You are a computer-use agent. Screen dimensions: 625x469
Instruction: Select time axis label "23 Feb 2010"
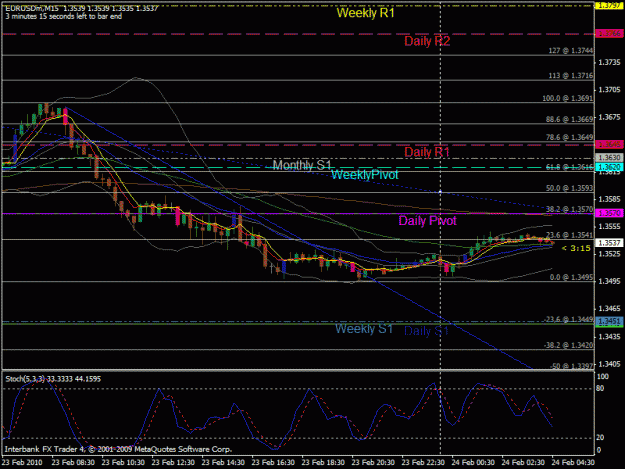coord(22,462)
